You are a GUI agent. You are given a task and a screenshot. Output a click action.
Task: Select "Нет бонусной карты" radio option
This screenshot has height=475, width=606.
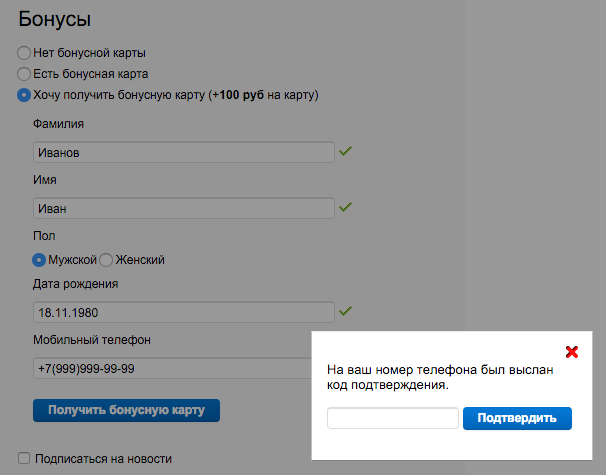24,52
